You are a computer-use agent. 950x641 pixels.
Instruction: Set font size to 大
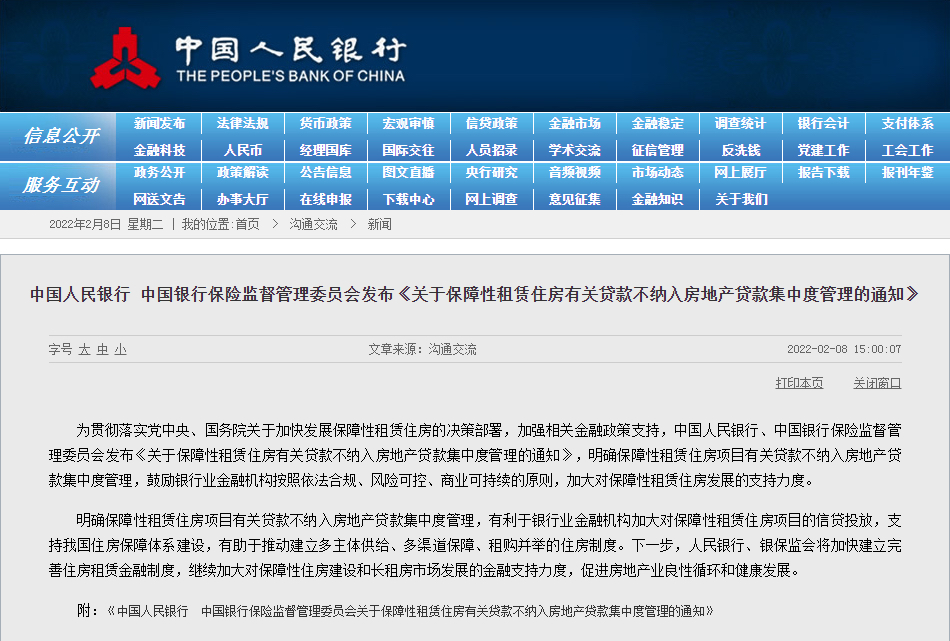(84, 350)
